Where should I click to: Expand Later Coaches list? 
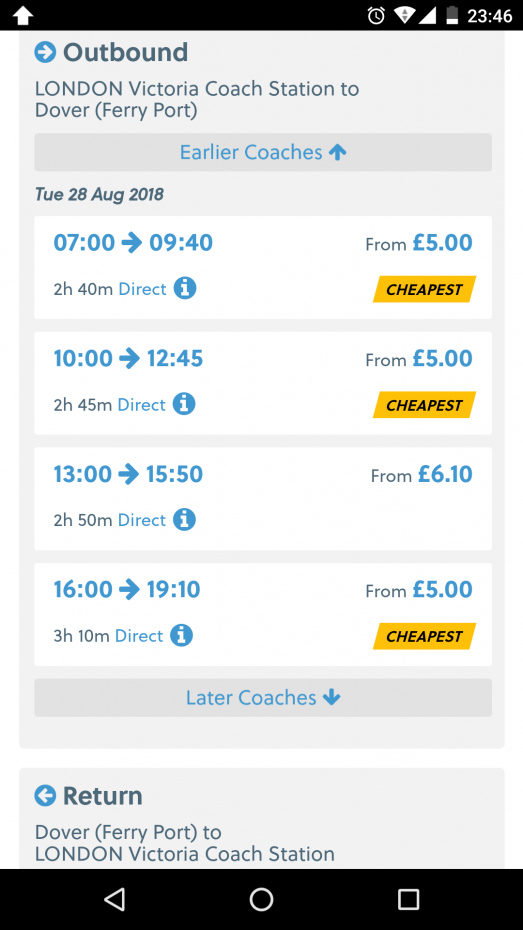(263, 698)
